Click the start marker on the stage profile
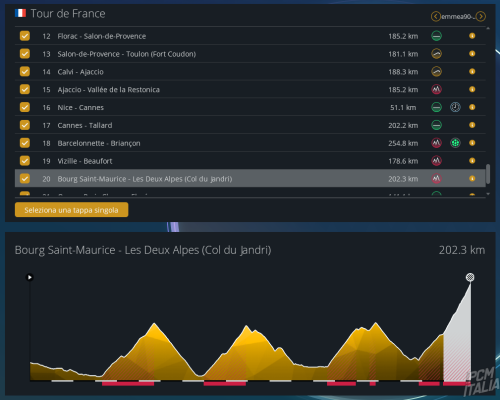 (30, 277)
